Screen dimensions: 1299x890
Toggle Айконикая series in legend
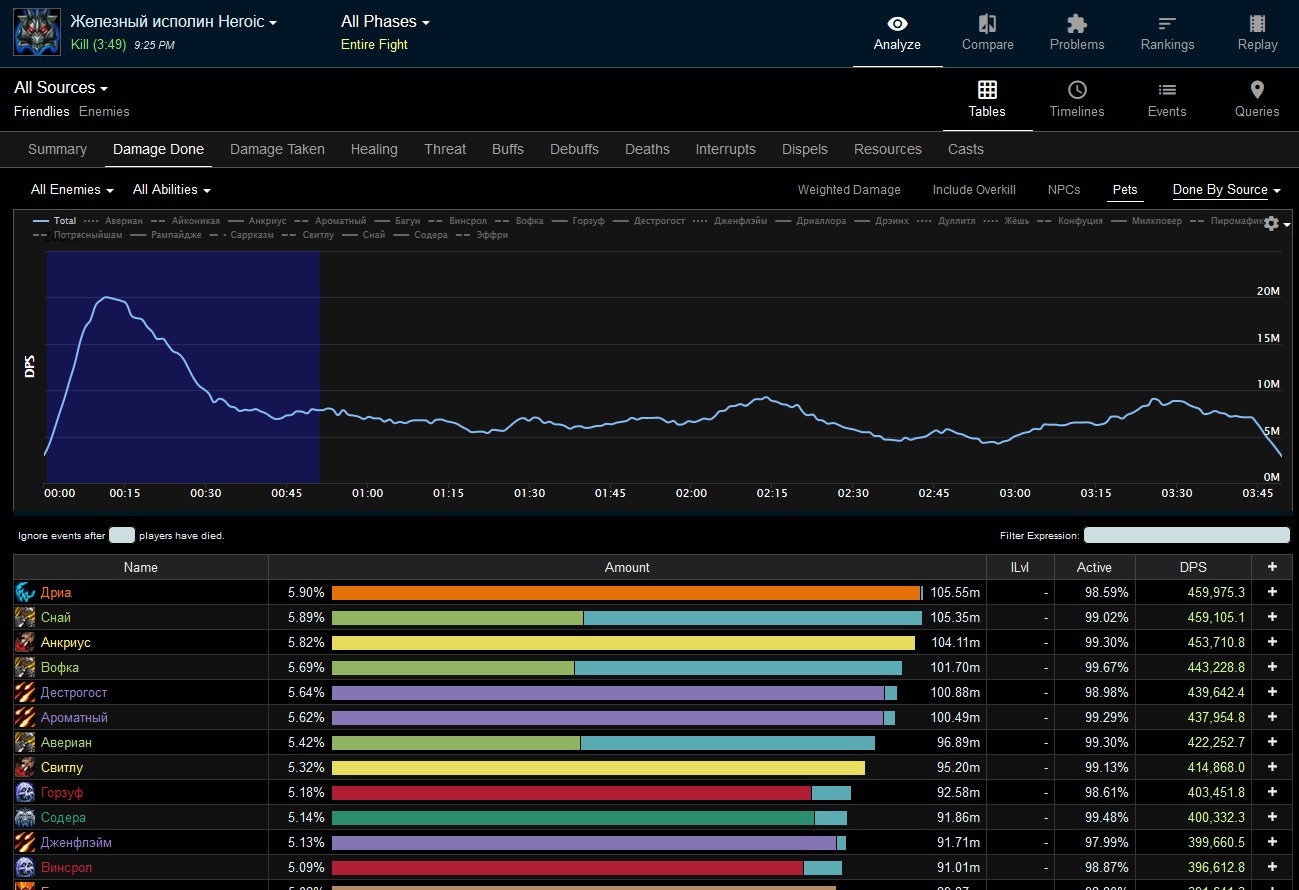point(185,221)
